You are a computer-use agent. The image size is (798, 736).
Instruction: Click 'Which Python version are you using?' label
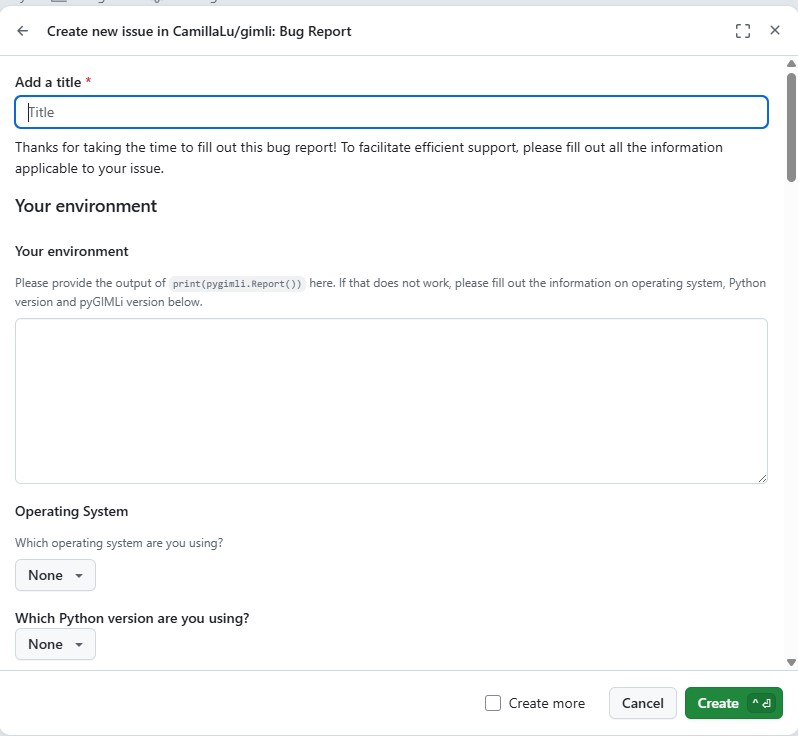(x=132, y=618)
